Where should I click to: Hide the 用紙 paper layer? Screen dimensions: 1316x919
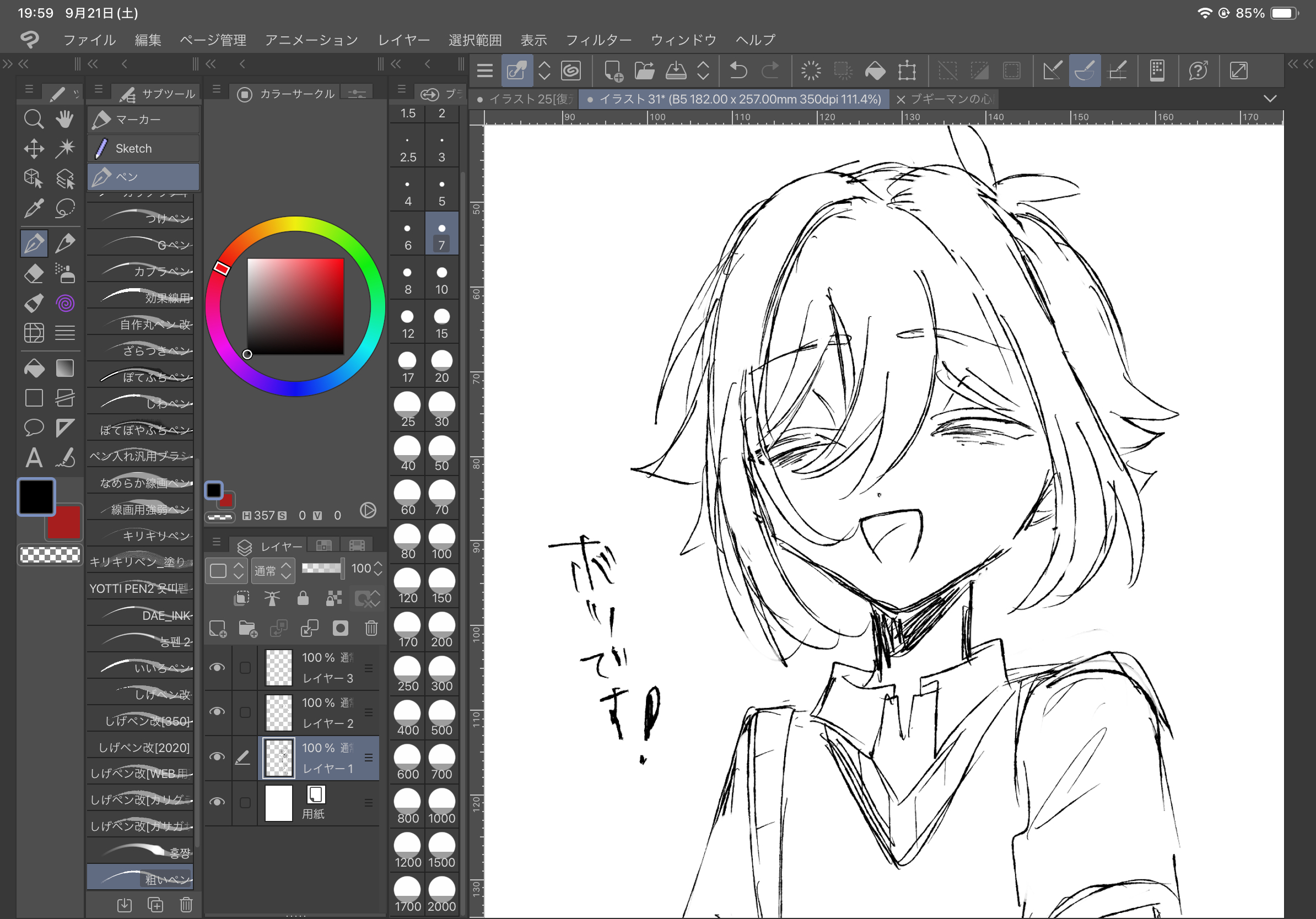point(217,802)
